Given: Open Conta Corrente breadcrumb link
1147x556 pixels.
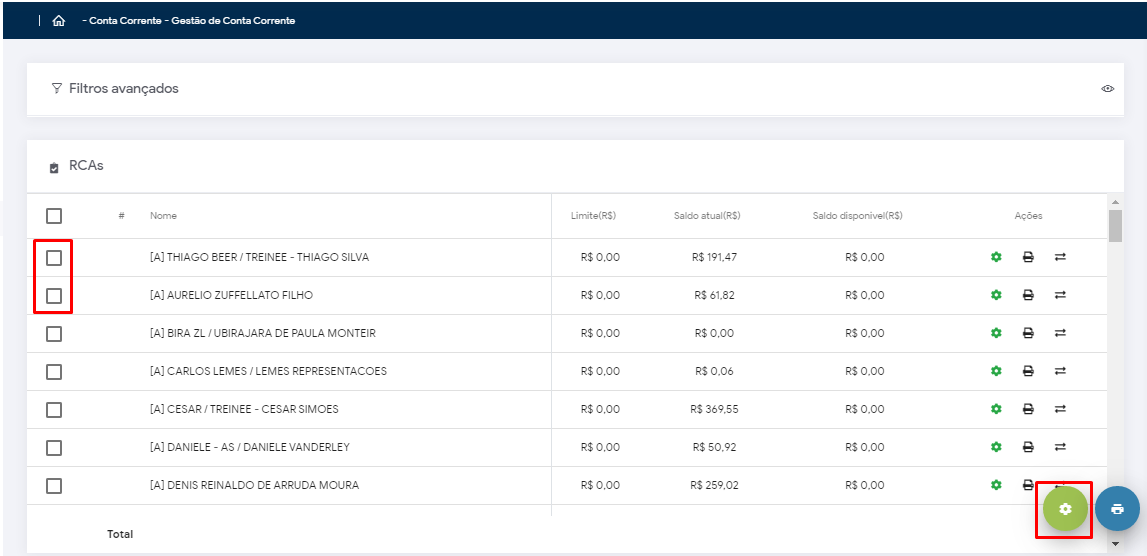Looking at the screenshot, I should [125, 21].
